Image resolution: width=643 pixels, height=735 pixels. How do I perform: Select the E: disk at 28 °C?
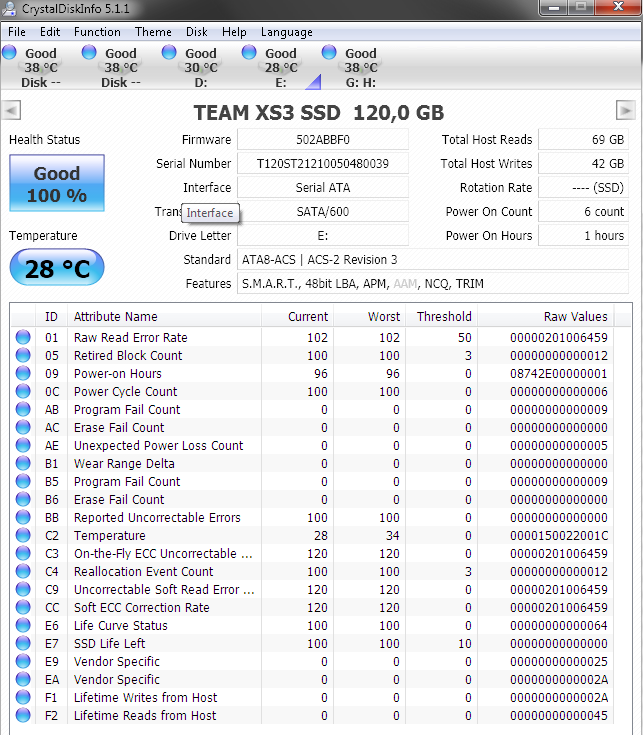(280, 68)
